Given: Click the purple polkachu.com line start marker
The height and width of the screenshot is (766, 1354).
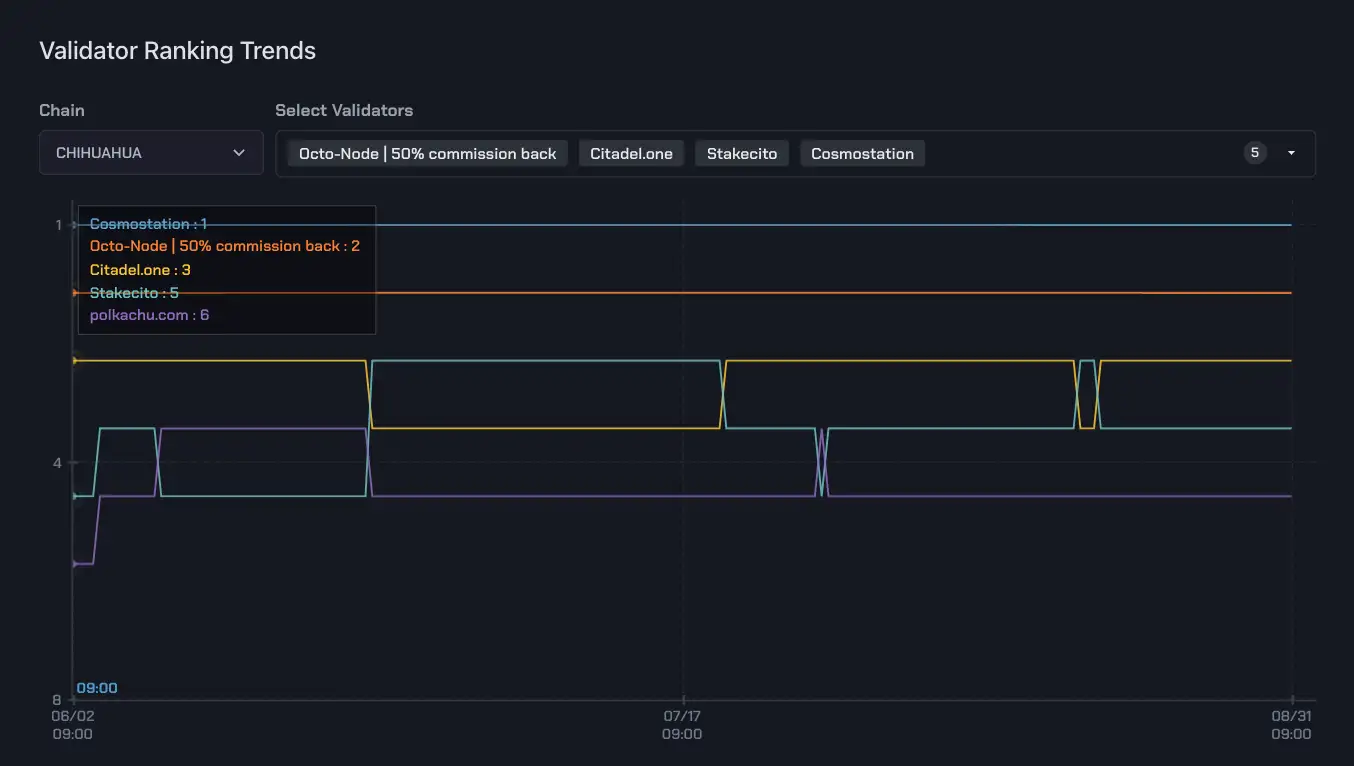Looking at the screenshot, I should 74,564.
